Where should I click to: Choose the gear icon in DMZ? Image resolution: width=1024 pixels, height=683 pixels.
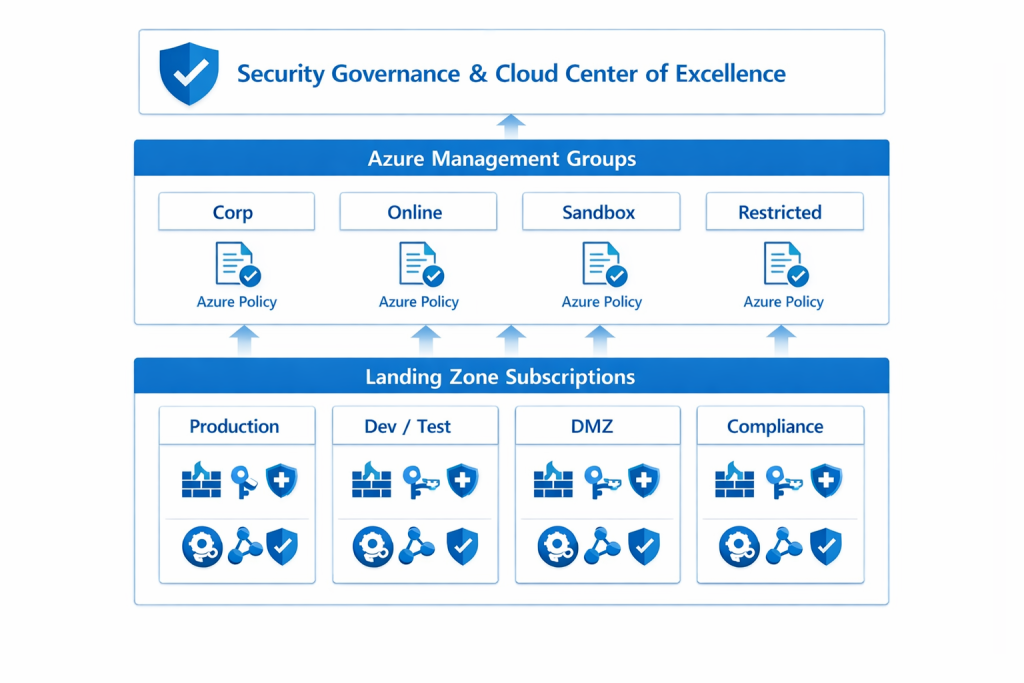pos(558,547)
